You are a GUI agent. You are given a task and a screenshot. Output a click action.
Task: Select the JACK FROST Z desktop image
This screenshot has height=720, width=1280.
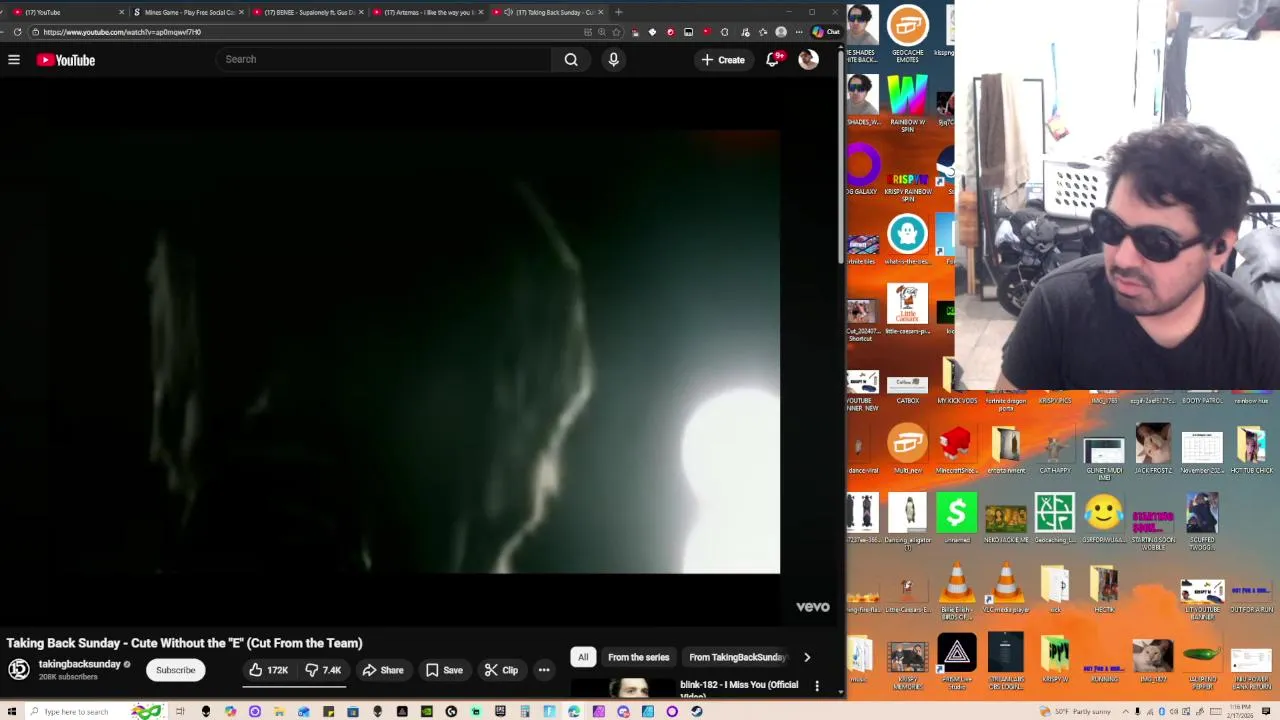point(1153,449)
